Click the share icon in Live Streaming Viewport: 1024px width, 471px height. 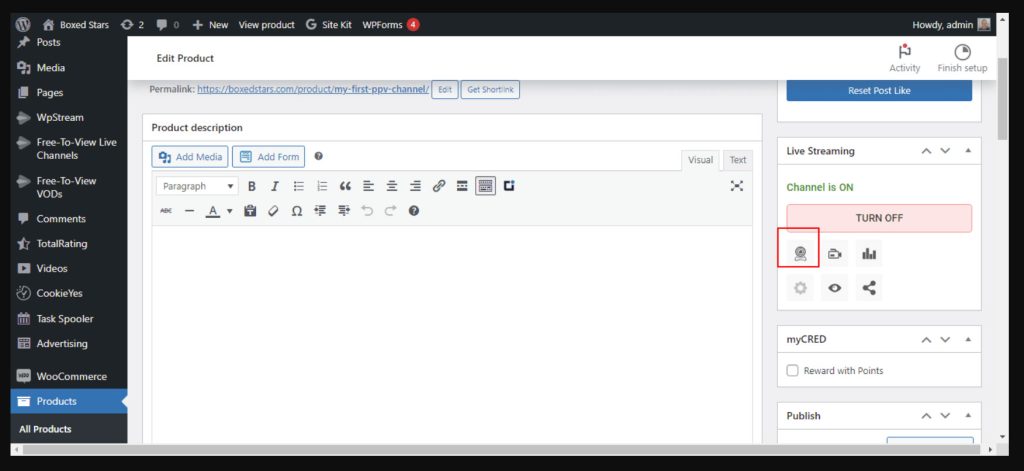869,288
